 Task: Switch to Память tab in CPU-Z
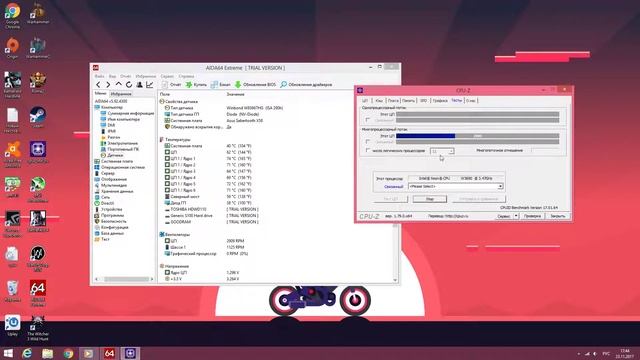point(409,100)
